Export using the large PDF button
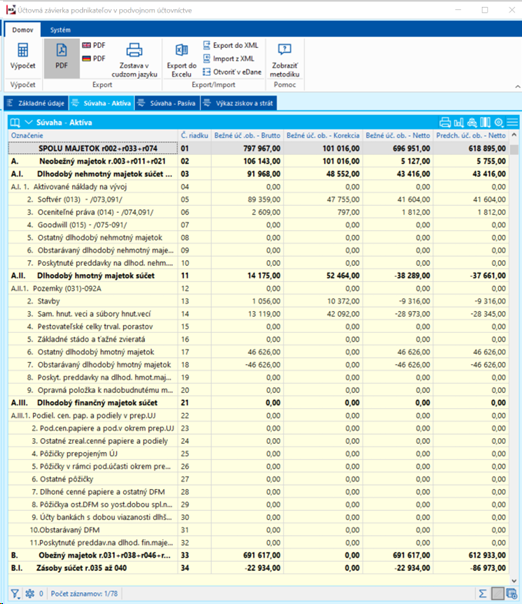The image size is (522, 604). pos(62,58)
